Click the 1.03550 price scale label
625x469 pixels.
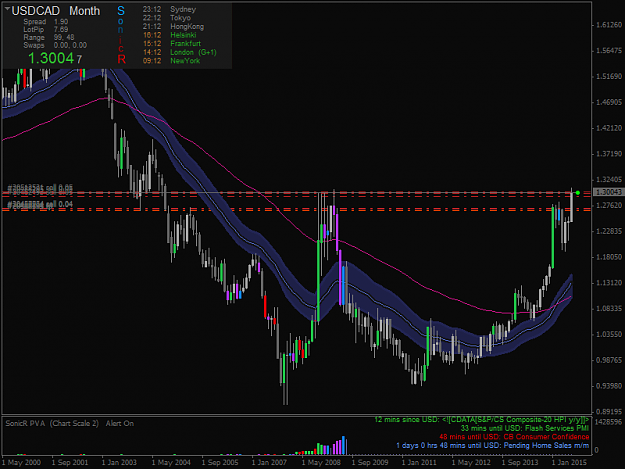tap(609, 334)
